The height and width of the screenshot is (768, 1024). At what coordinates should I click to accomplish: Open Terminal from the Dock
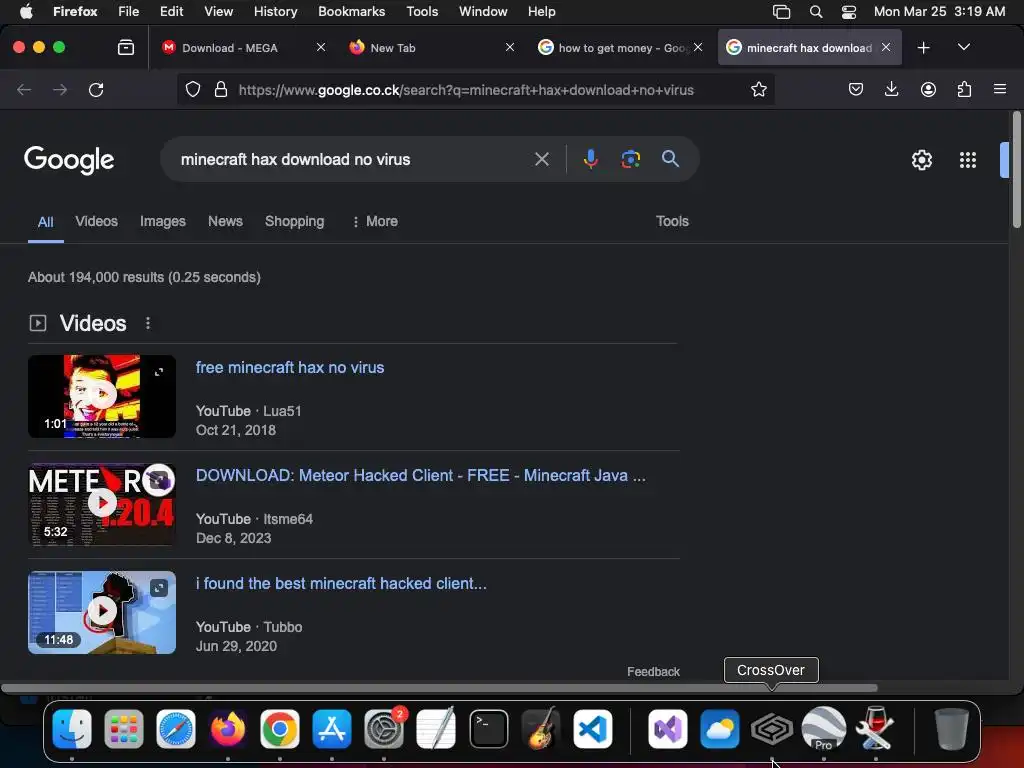tap(488, 729)
